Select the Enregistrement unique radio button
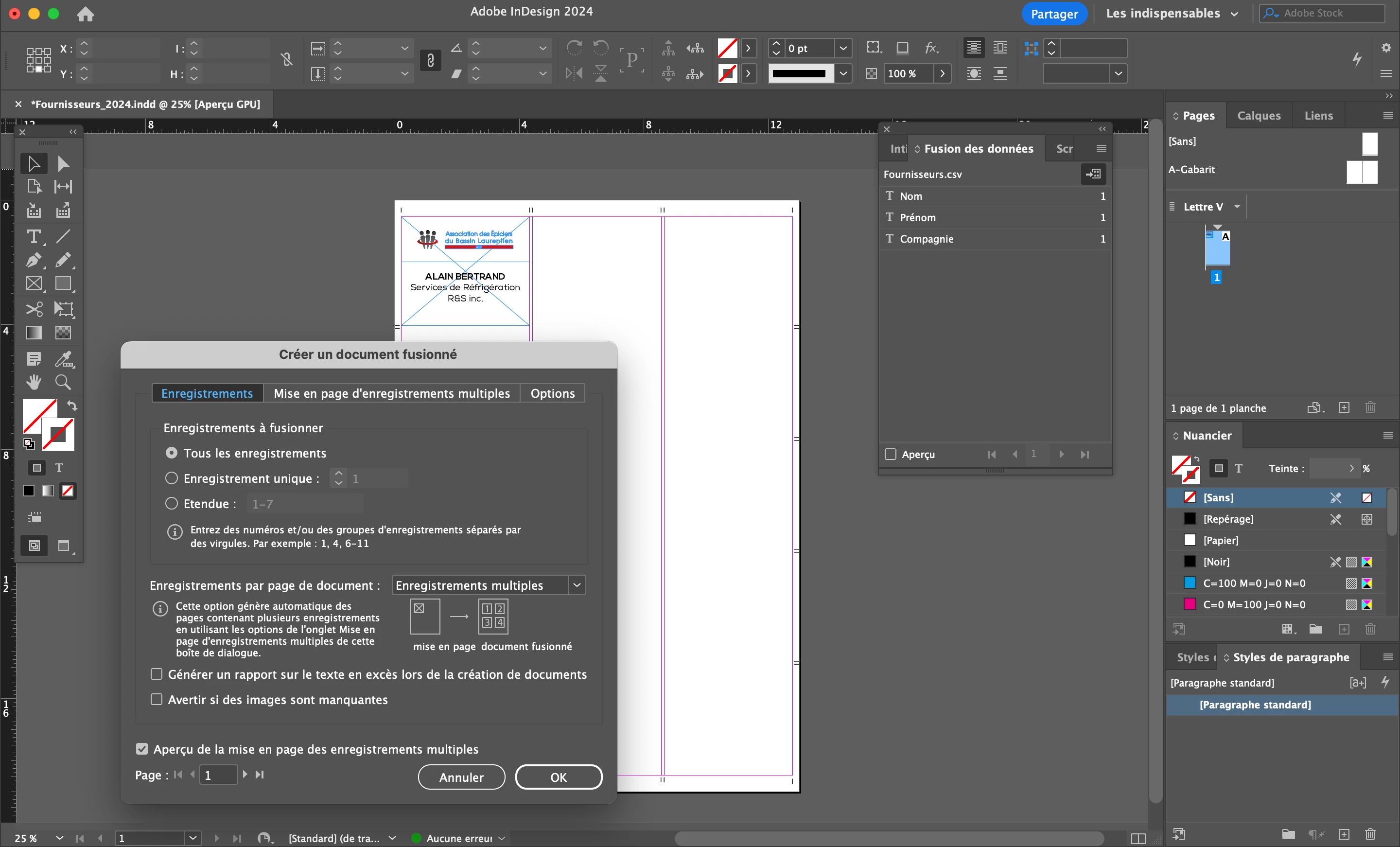 pos(171,478)
